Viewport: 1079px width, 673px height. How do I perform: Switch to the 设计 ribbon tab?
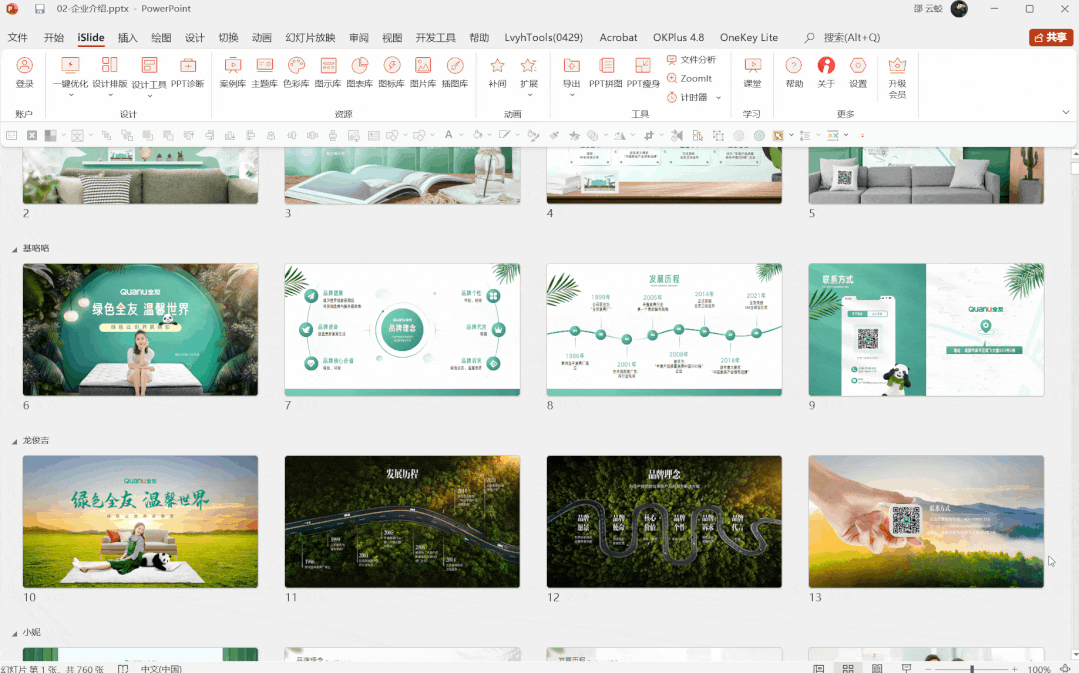[195, 38]
